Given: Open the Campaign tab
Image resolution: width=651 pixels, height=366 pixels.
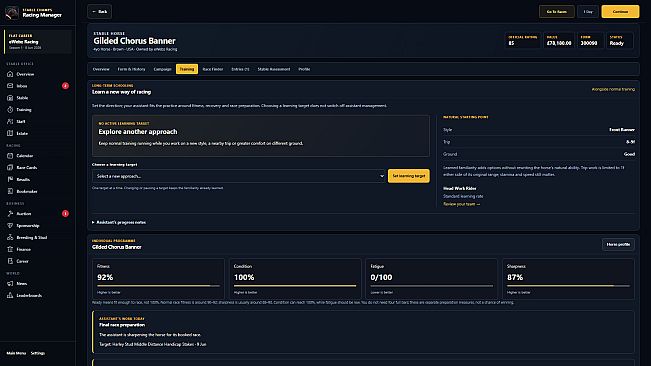Looking at the screenshot, I should (162, 69).
